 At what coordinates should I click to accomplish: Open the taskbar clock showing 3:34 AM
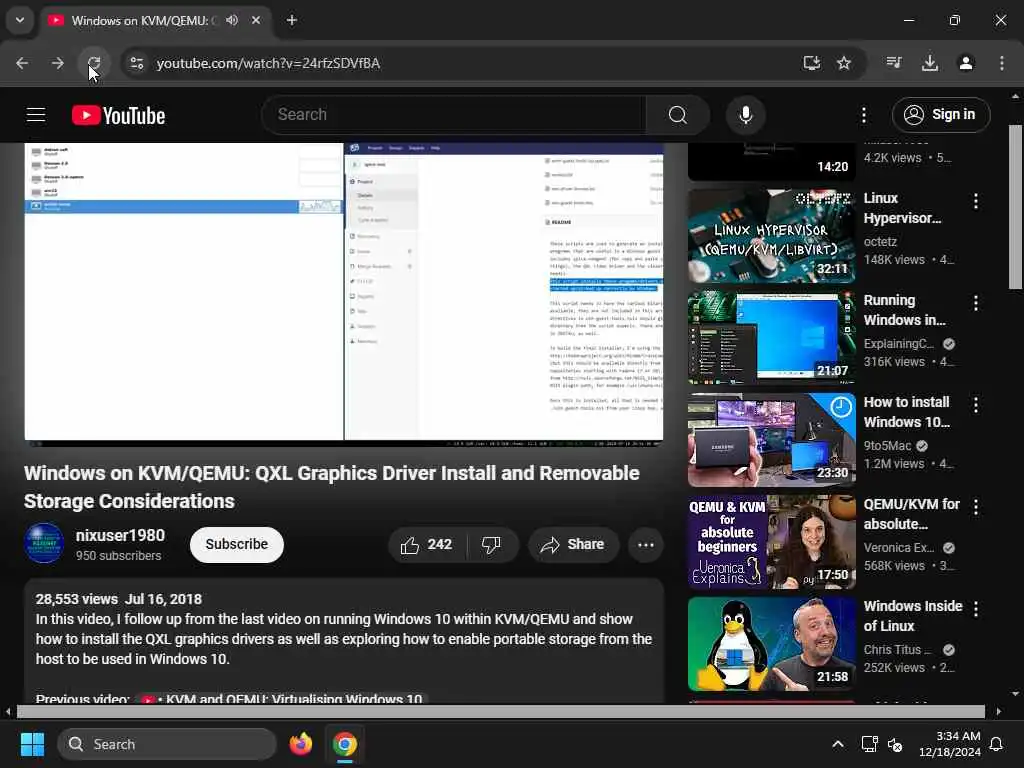pyautogui.click(x=950, y=744)
